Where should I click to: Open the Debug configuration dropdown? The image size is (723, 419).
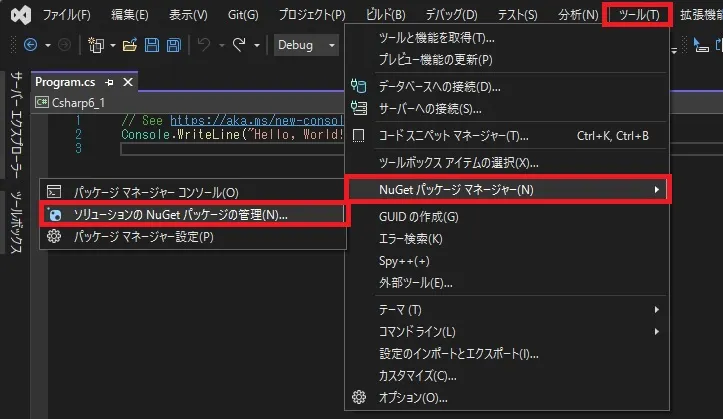[307, 45]
